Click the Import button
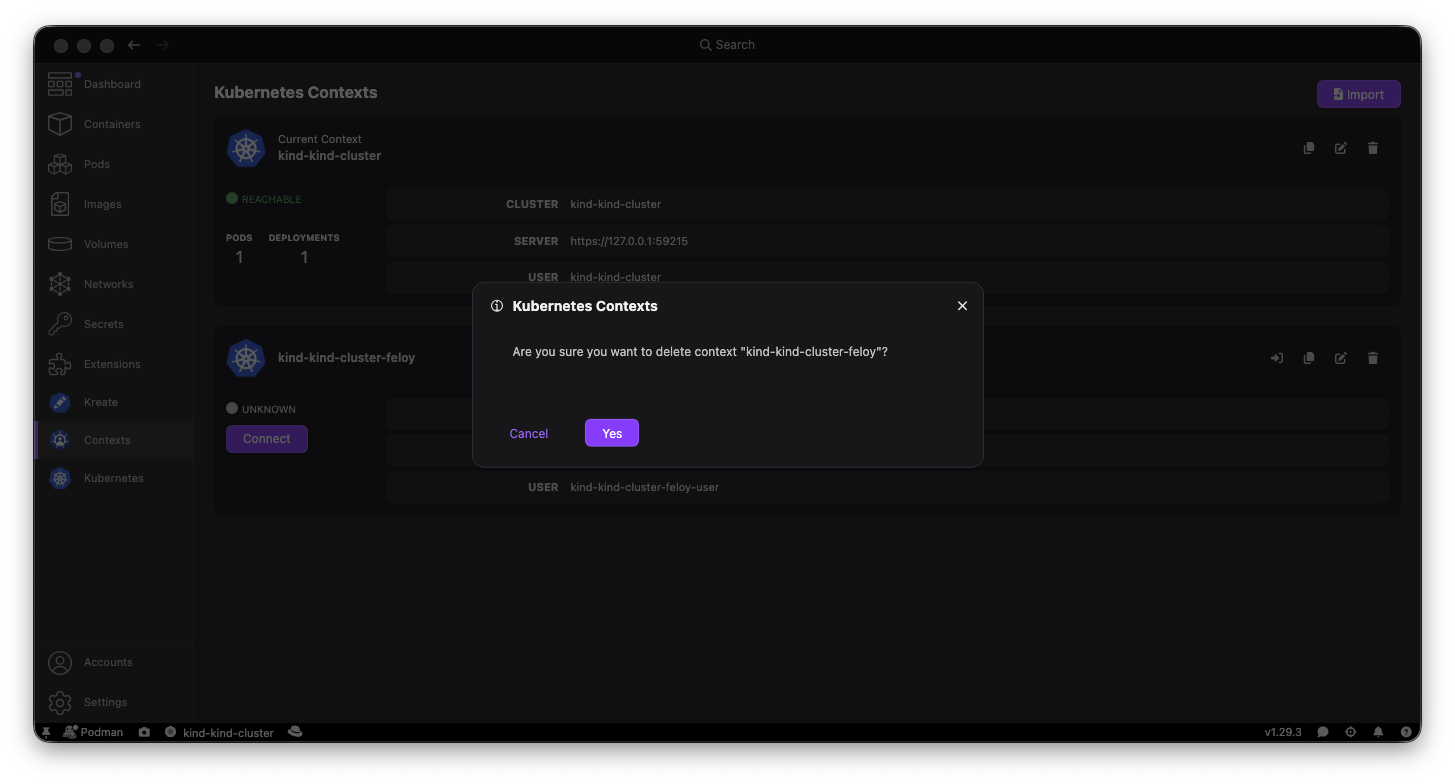The width and height of the screenshot is (1455, 784). [1358, 94]
